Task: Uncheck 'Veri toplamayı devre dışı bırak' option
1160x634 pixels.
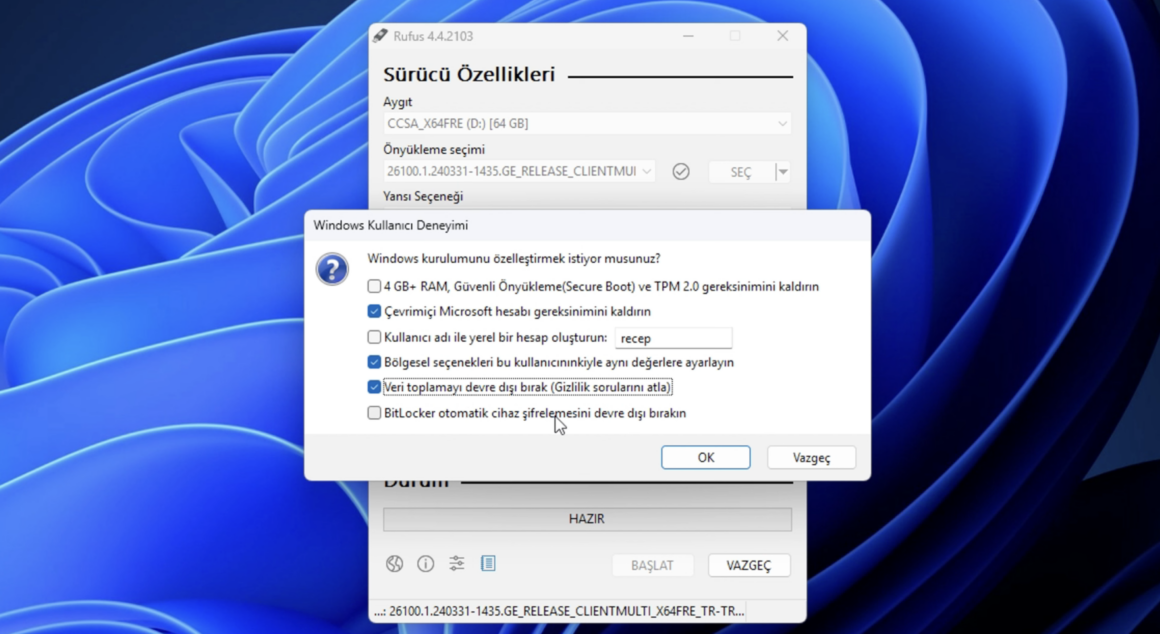Action: point(374,387)
